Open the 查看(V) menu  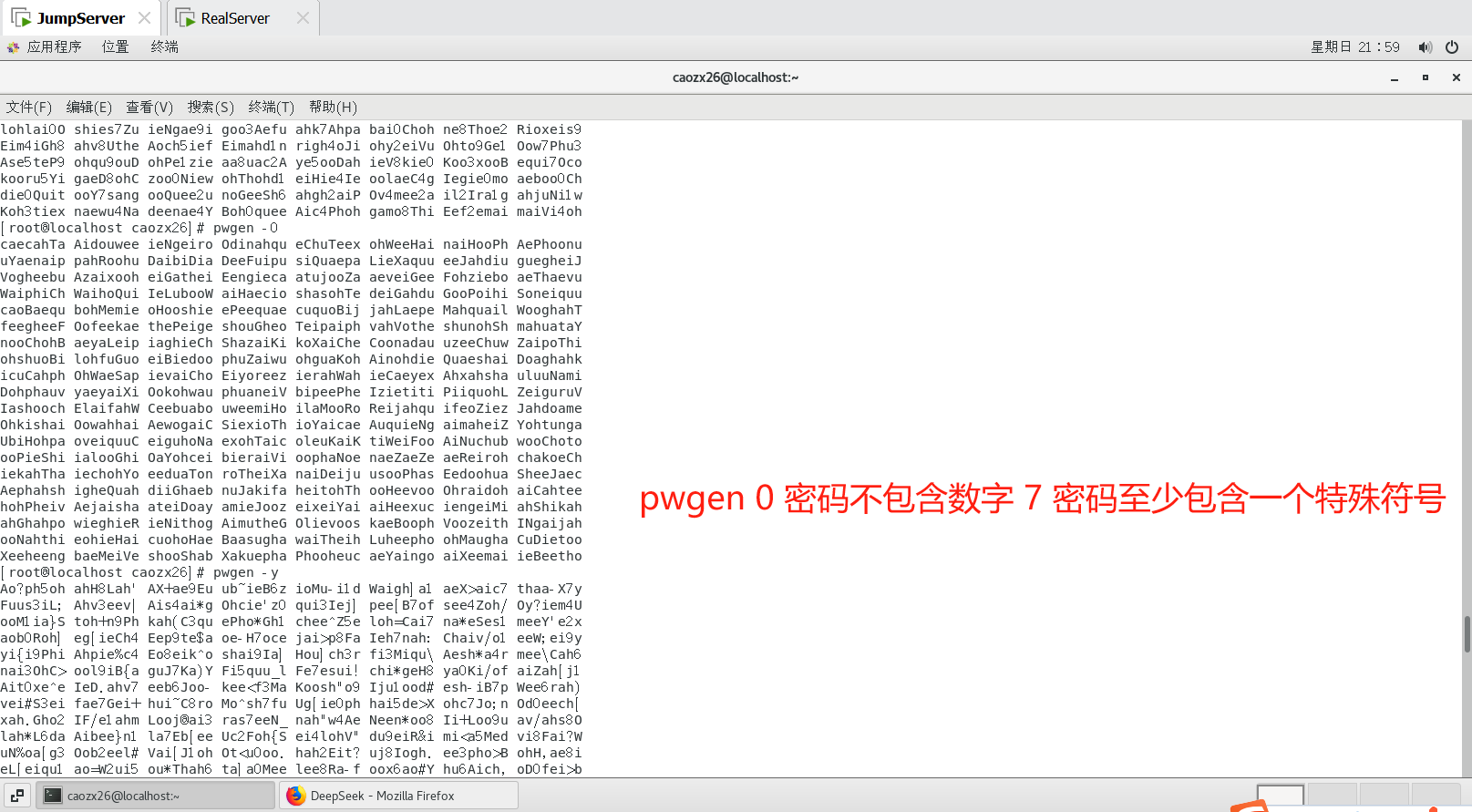pos(149,107)
